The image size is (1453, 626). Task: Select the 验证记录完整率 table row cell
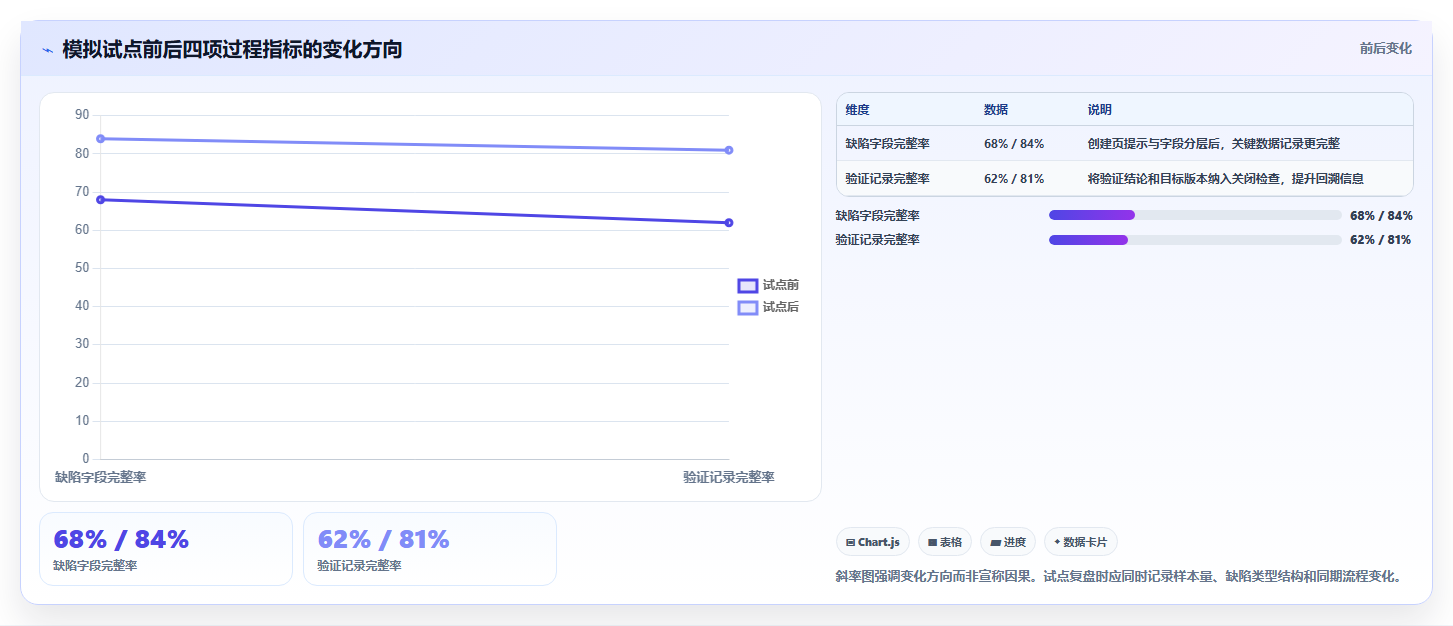click(x=887, y=179)
